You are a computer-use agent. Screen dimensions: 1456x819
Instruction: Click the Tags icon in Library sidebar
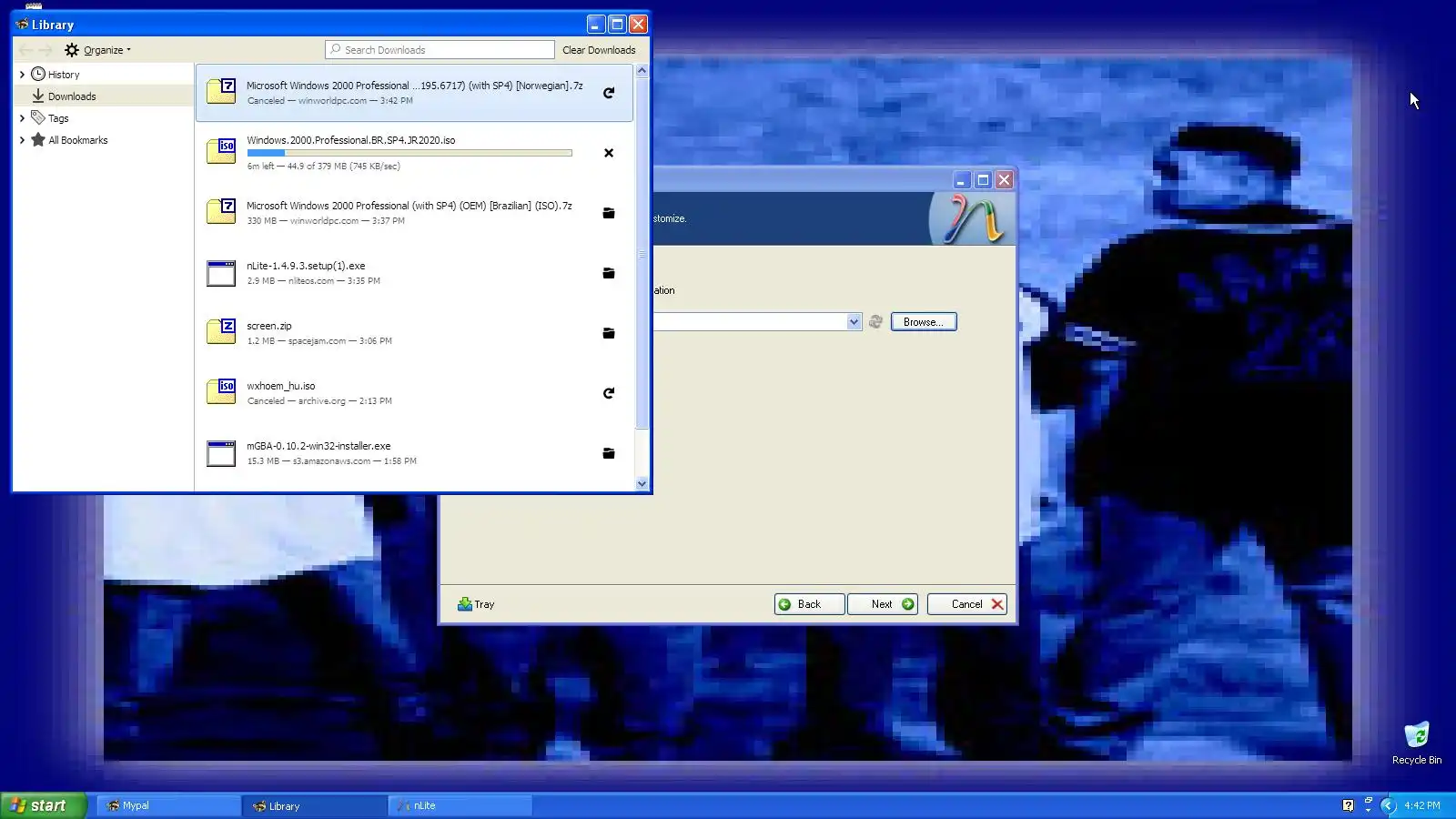pos(38,117)
